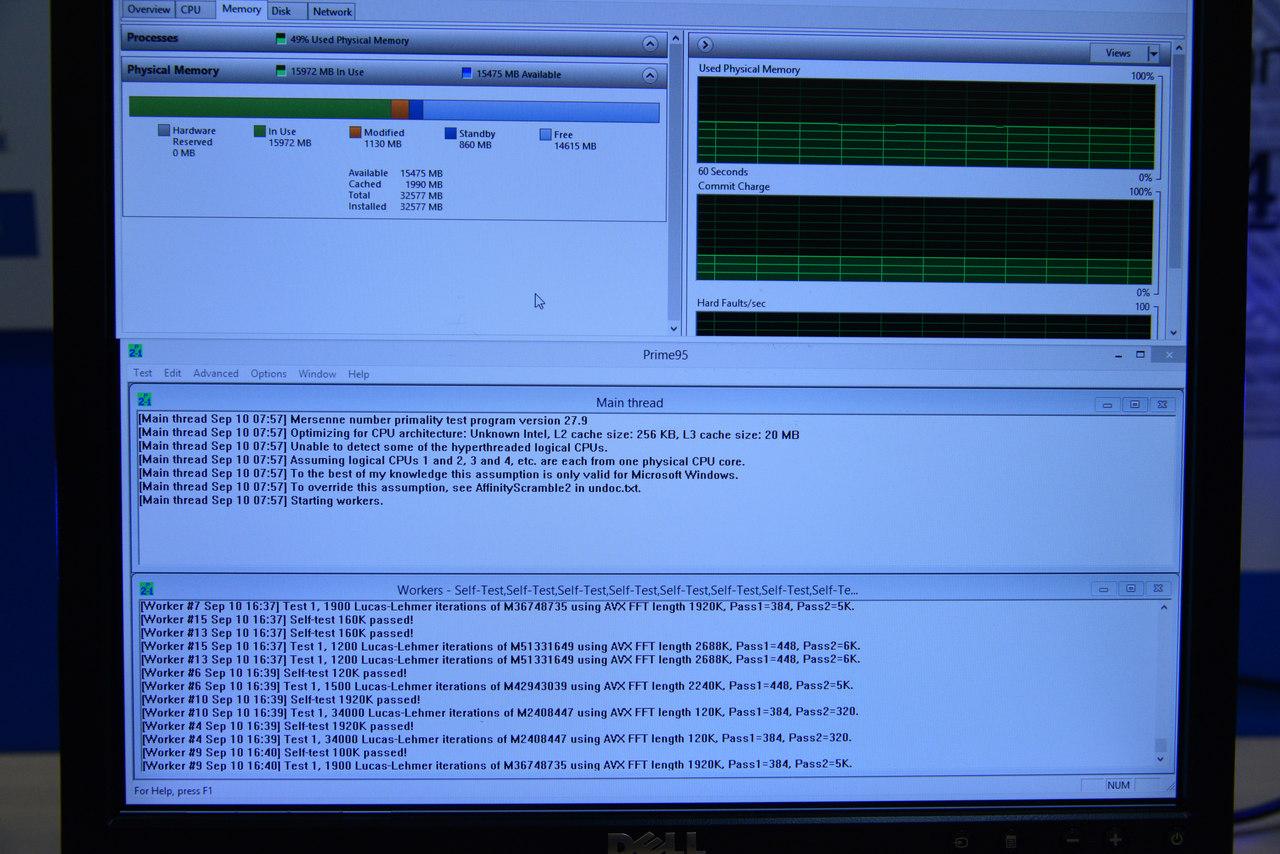
Task: Click the '15972 MB In Use' header text
Action: (x=327, y=72)
